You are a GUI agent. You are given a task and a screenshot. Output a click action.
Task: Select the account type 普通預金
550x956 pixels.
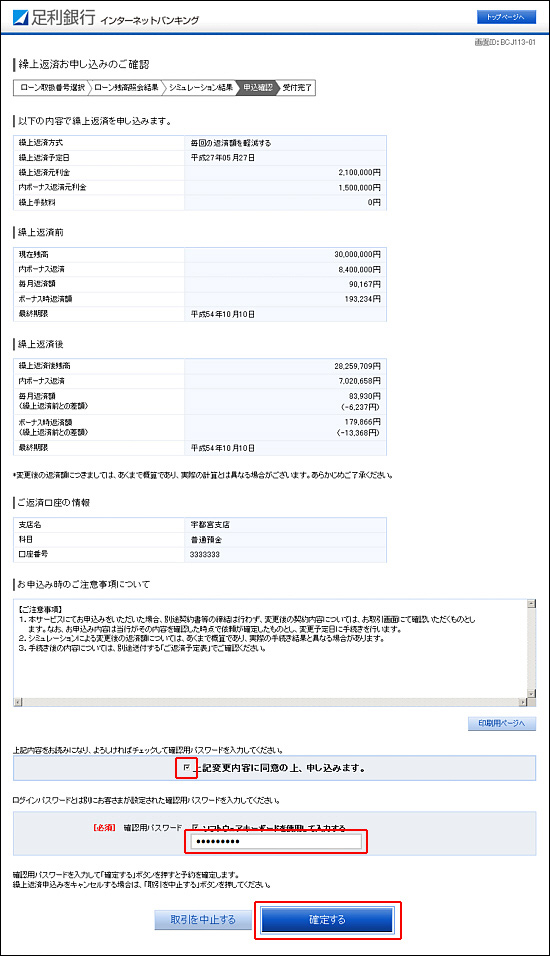point(206,540)
